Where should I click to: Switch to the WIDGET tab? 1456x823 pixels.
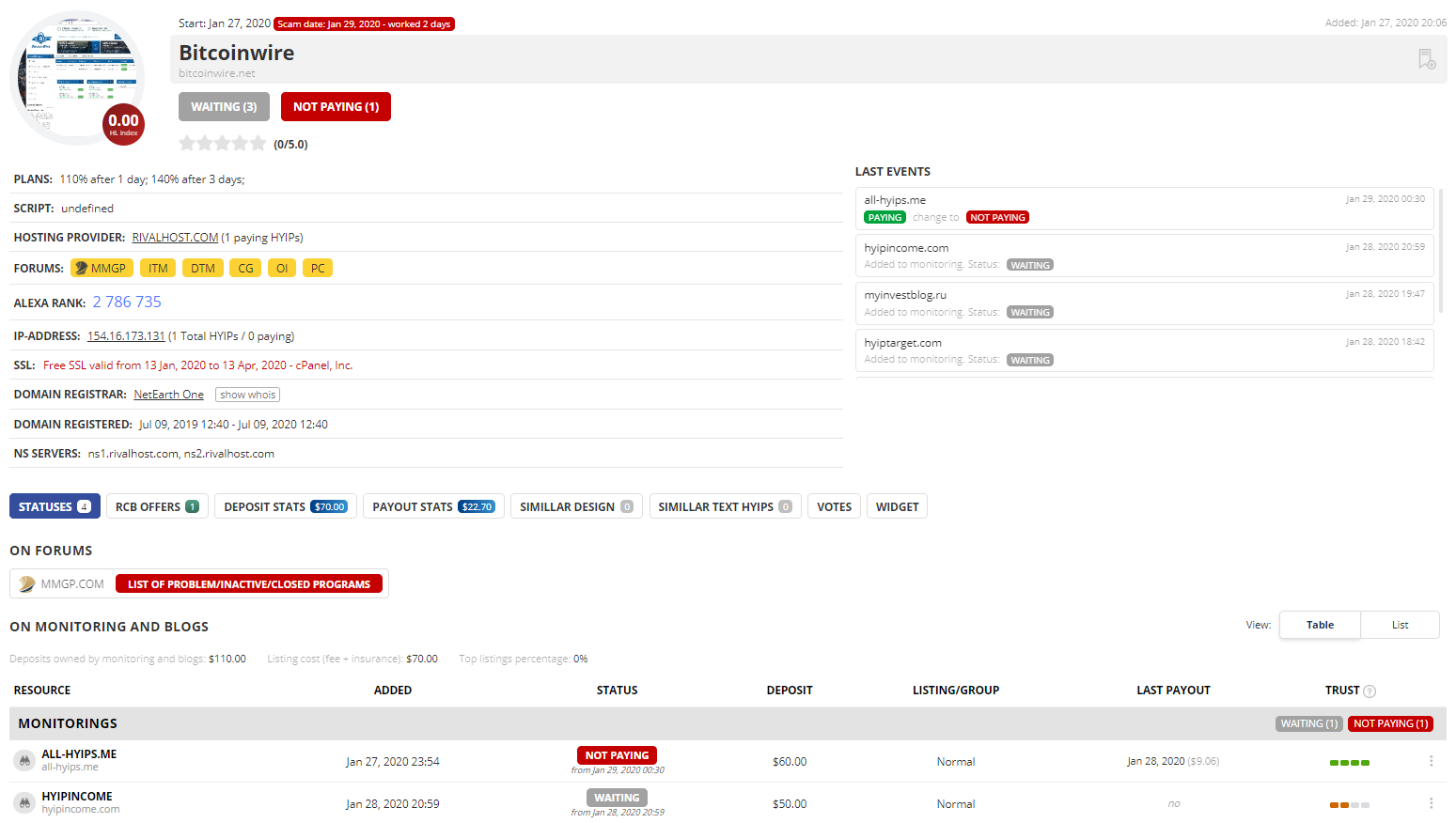(x=897, y=506)
